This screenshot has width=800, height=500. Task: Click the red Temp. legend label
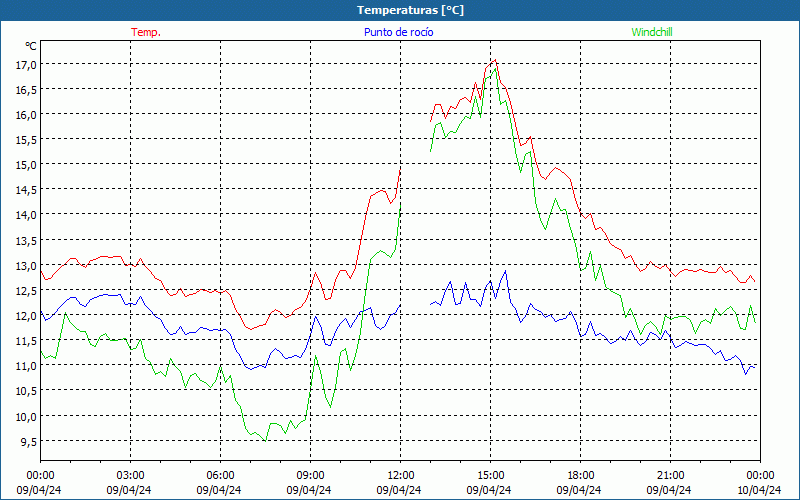tap(145, 32)
